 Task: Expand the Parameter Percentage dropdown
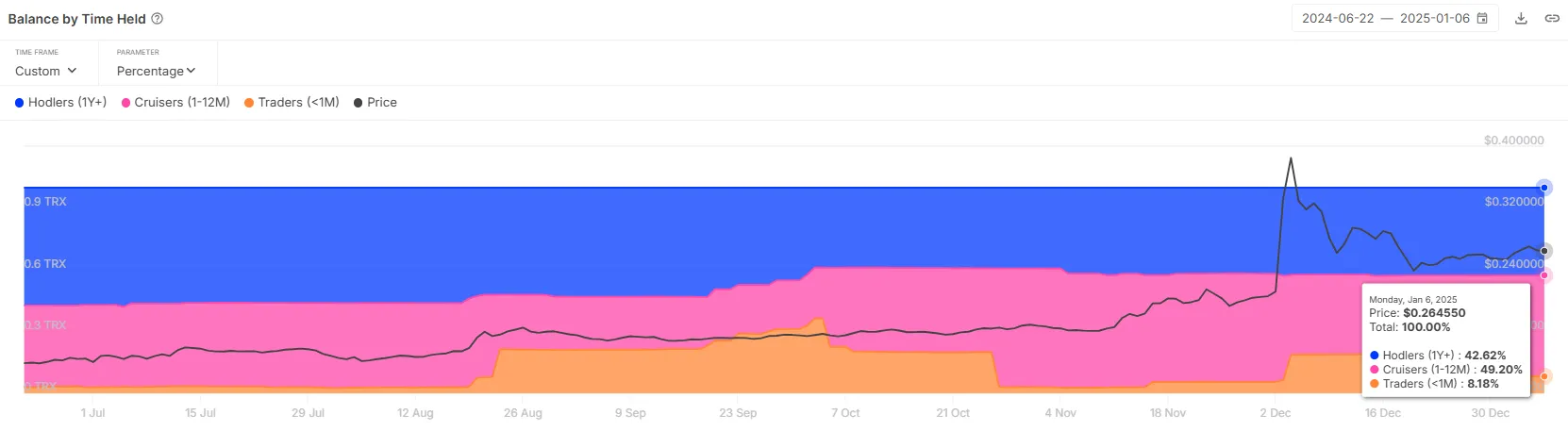tap(156, 71)
